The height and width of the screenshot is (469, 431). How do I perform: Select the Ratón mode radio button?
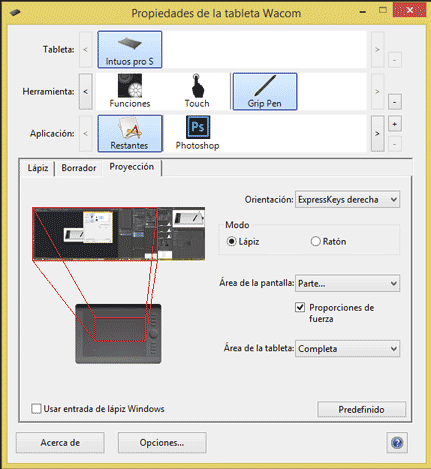pyautogui.click(x=315, y=241)
